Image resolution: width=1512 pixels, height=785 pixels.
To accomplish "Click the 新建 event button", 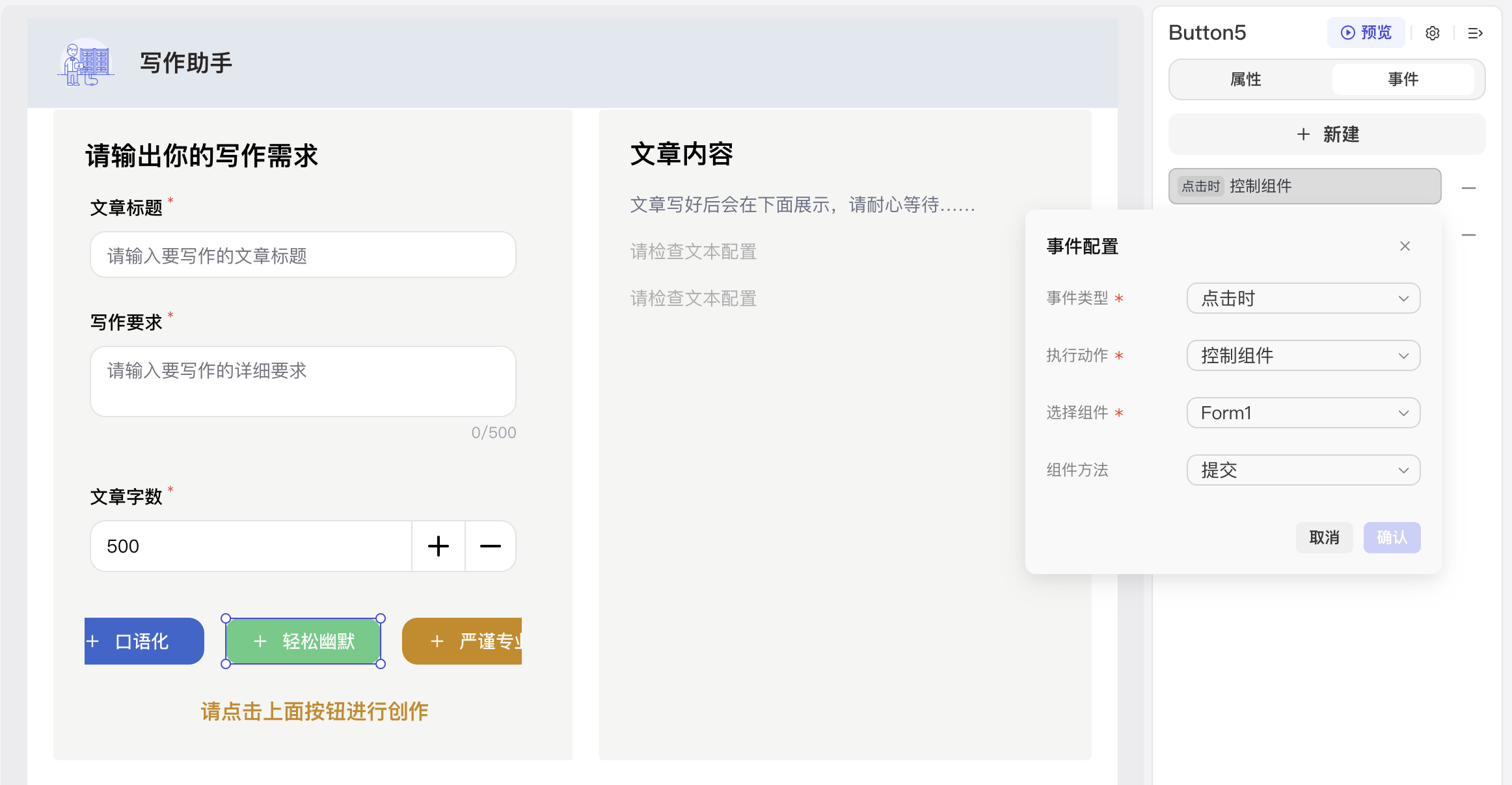I will (1327, 135).
